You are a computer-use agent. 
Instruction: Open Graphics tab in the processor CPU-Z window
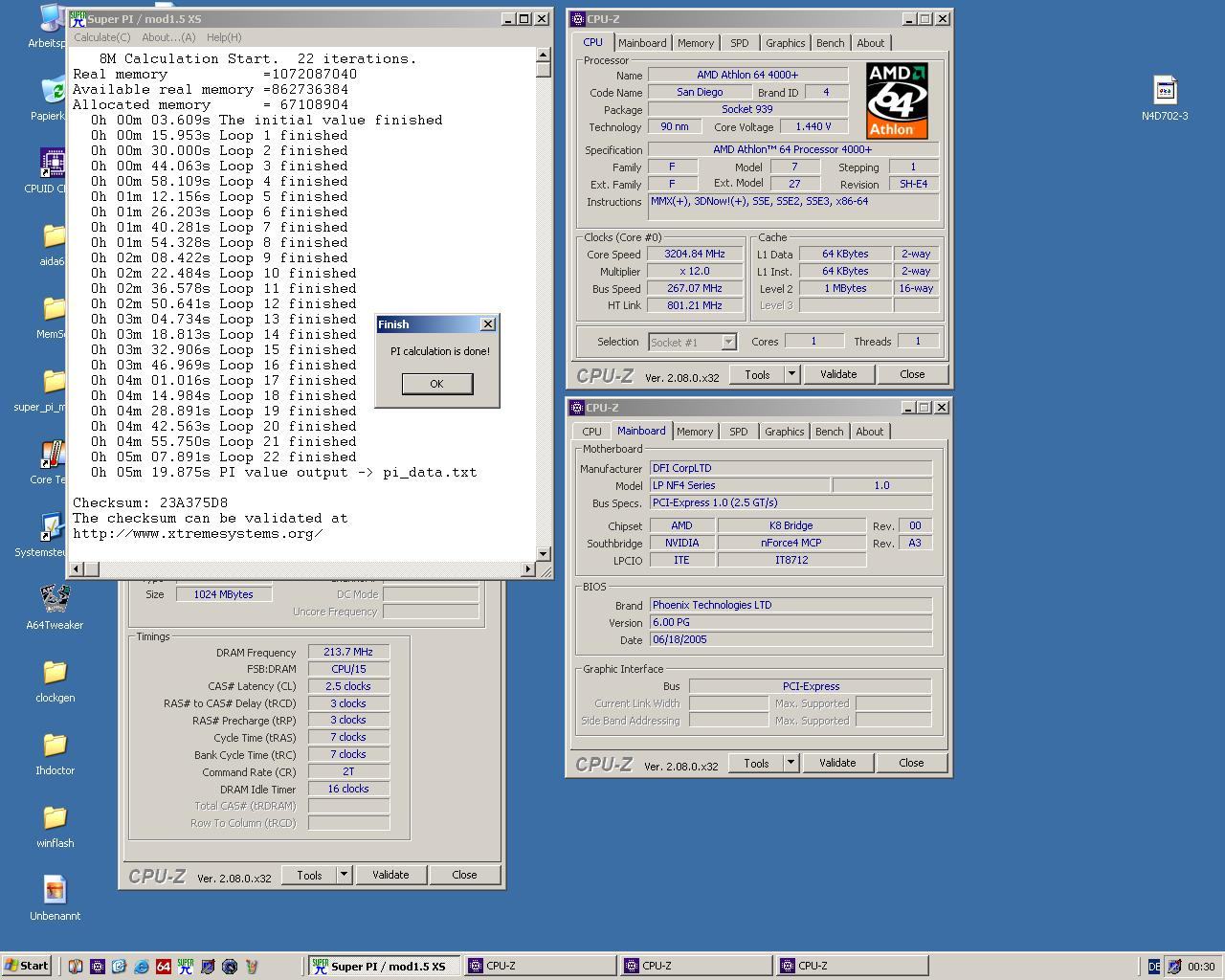click(786, 43)
